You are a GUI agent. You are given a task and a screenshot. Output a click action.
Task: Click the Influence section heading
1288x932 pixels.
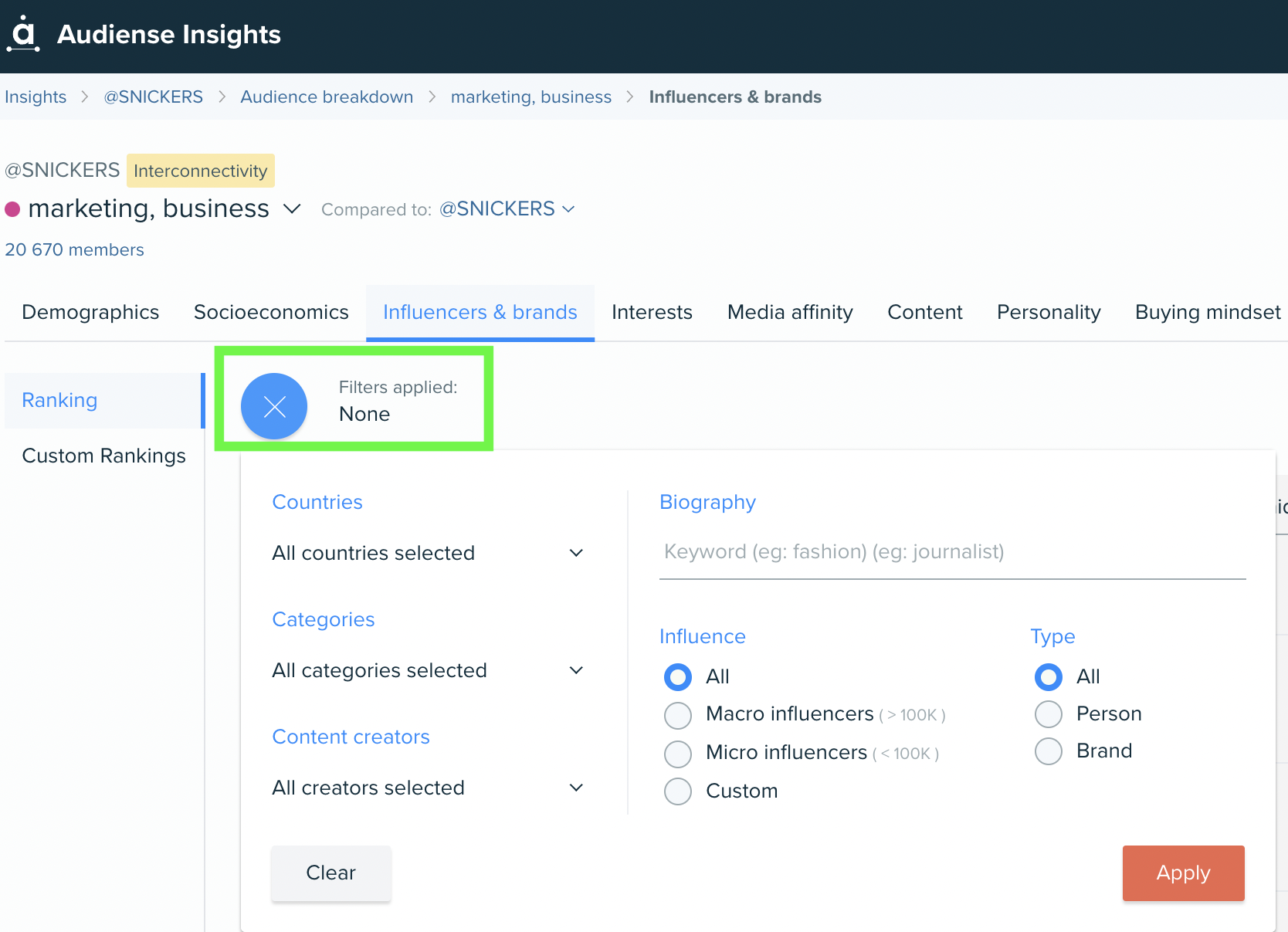tap(703, 636)
